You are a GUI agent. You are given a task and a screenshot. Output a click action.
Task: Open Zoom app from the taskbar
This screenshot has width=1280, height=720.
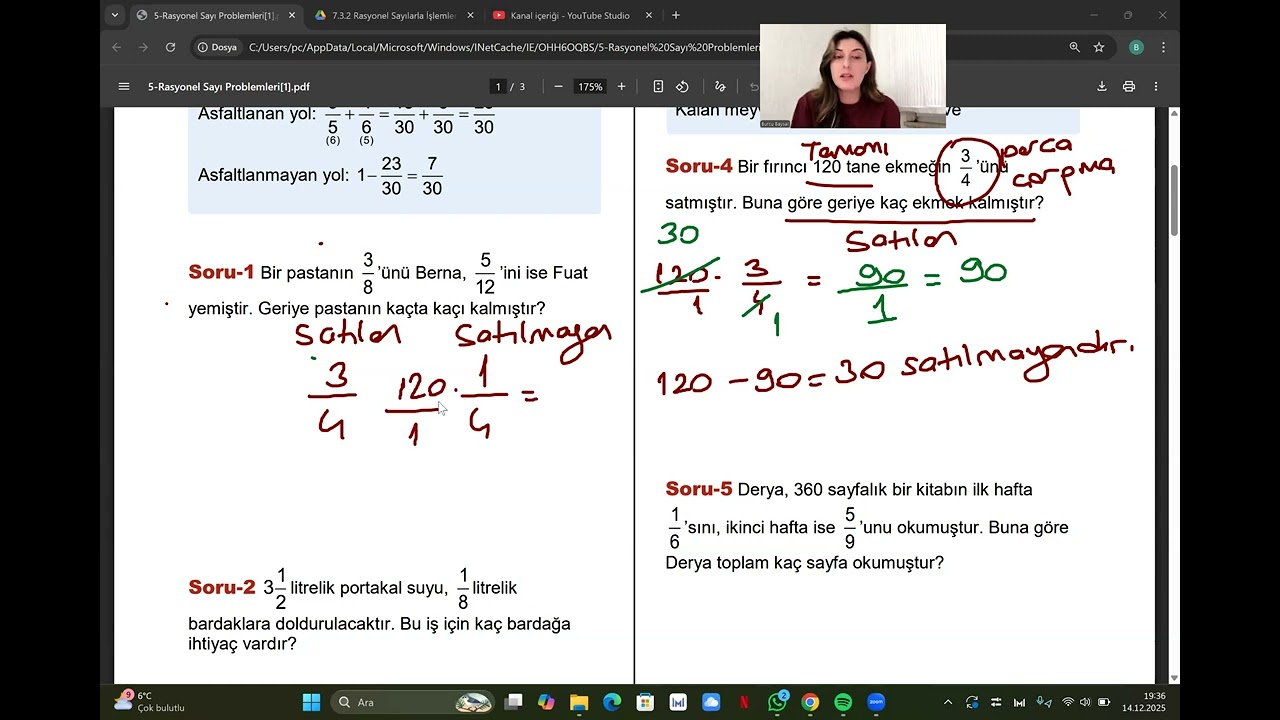coord(876,702)
